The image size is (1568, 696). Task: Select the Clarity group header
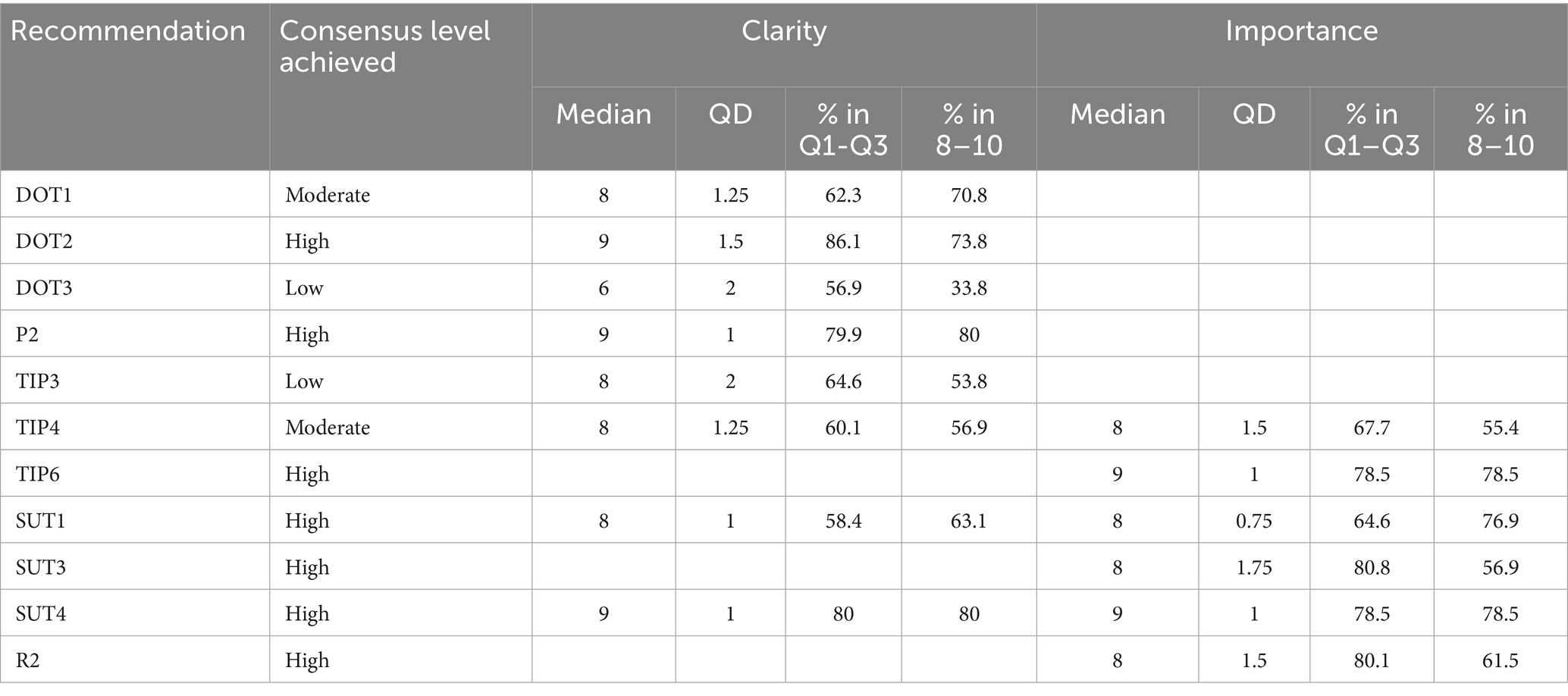click(x=783, y=32)
